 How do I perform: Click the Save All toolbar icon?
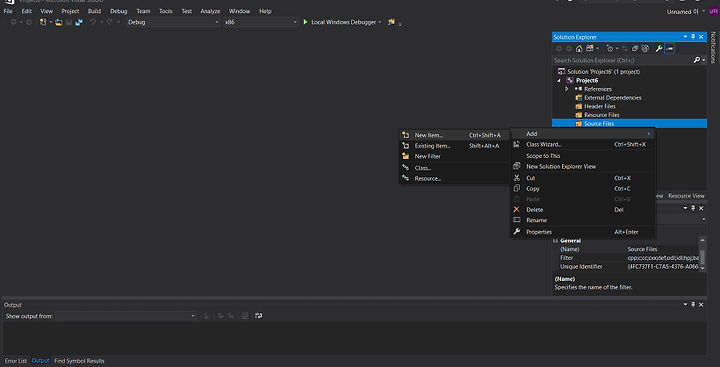pos(79,22)
